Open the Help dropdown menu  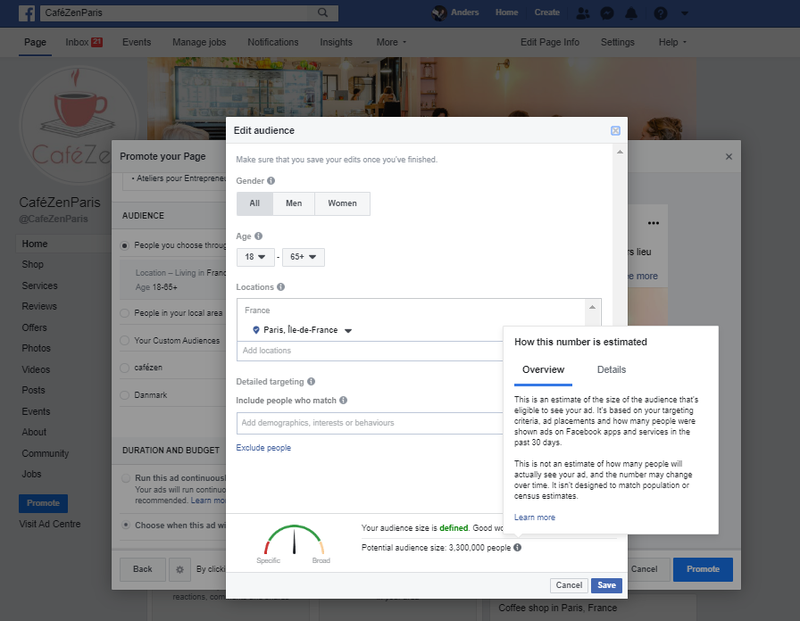tap(672, 42)
